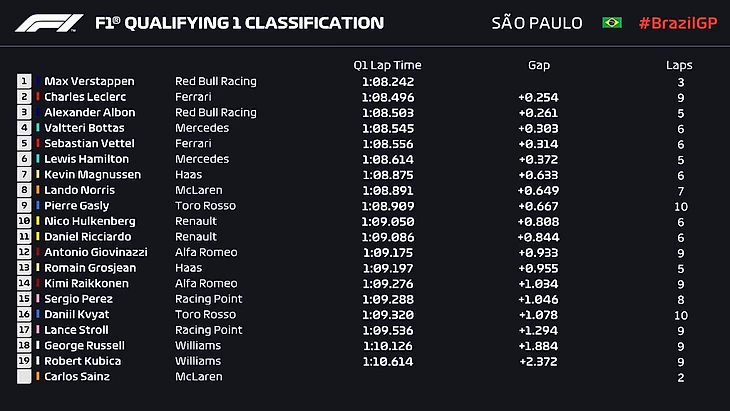Click the orange team color bar beside Lando Norris
730x411 pixels.
coord(38,190)
